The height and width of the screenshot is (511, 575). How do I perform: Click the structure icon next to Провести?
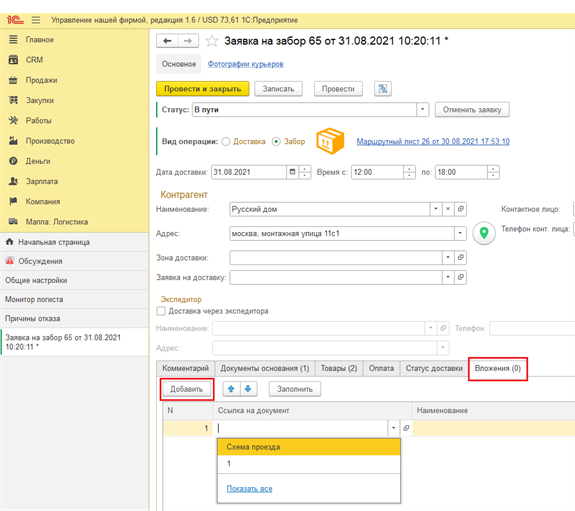[x=382, y=88]
